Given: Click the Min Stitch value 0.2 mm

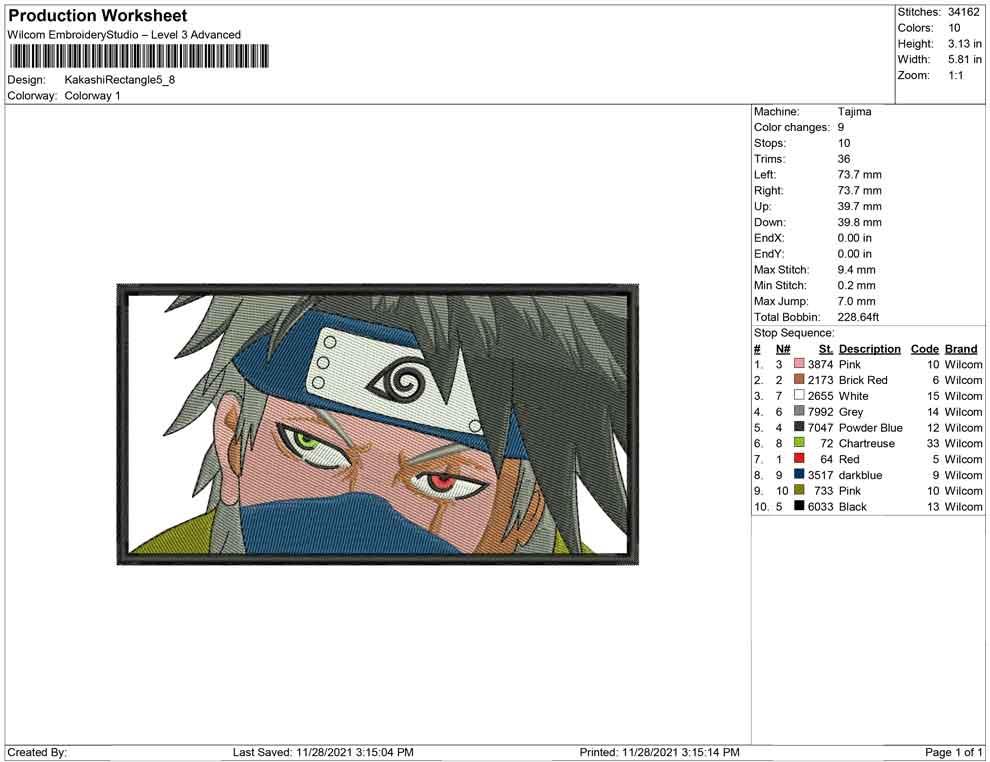Looking at the screenshot, I should (x=856, y=285).
